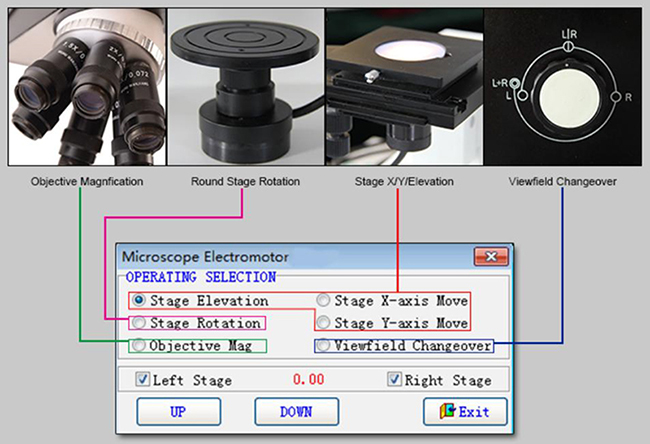Select the Stage Elevation radio button
The height and width of the screenshot is (444, 650).
point(139,300)
